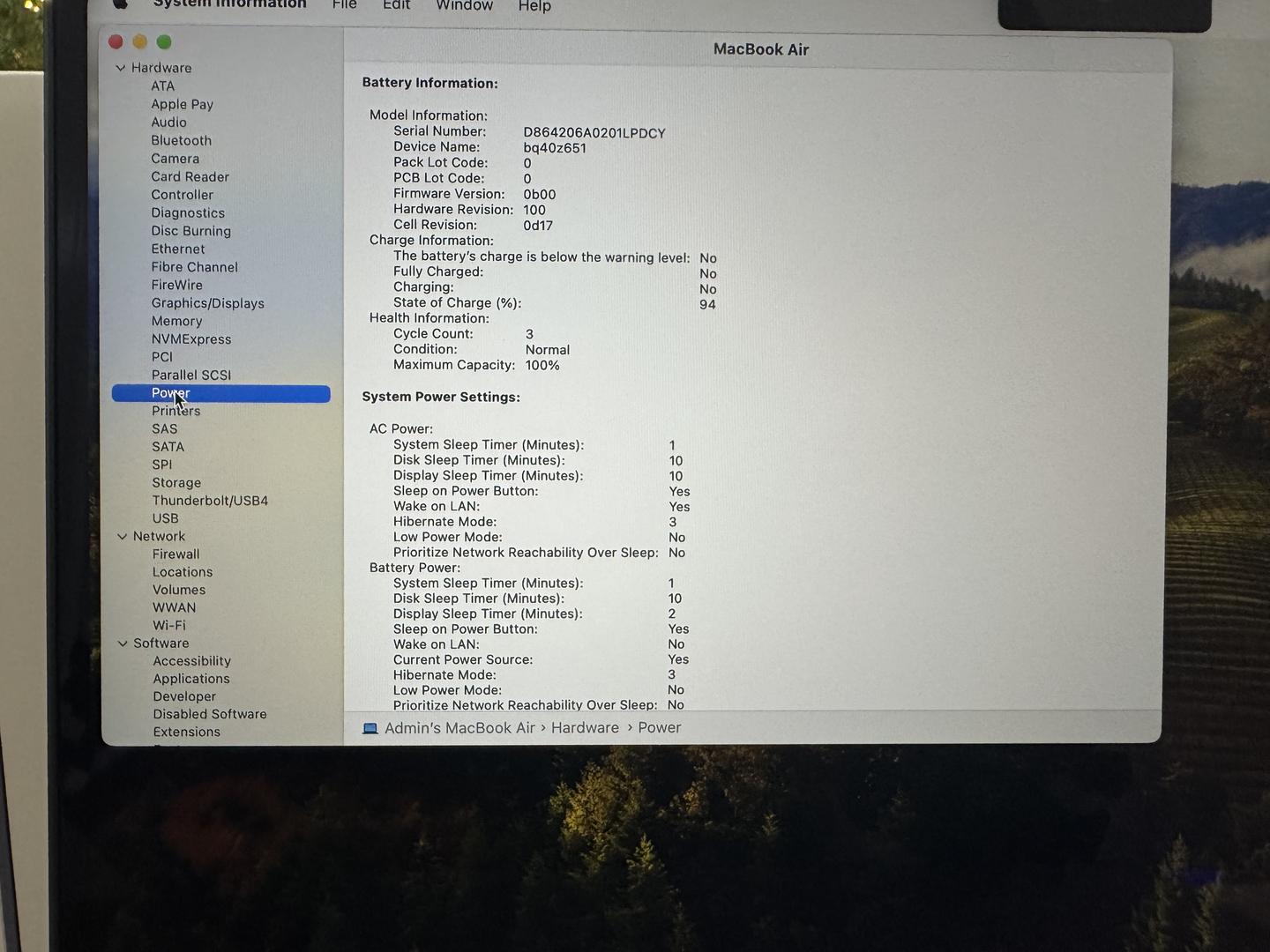Select Extensions under Software
The image size is (1270, 952).
coord(187,732)
